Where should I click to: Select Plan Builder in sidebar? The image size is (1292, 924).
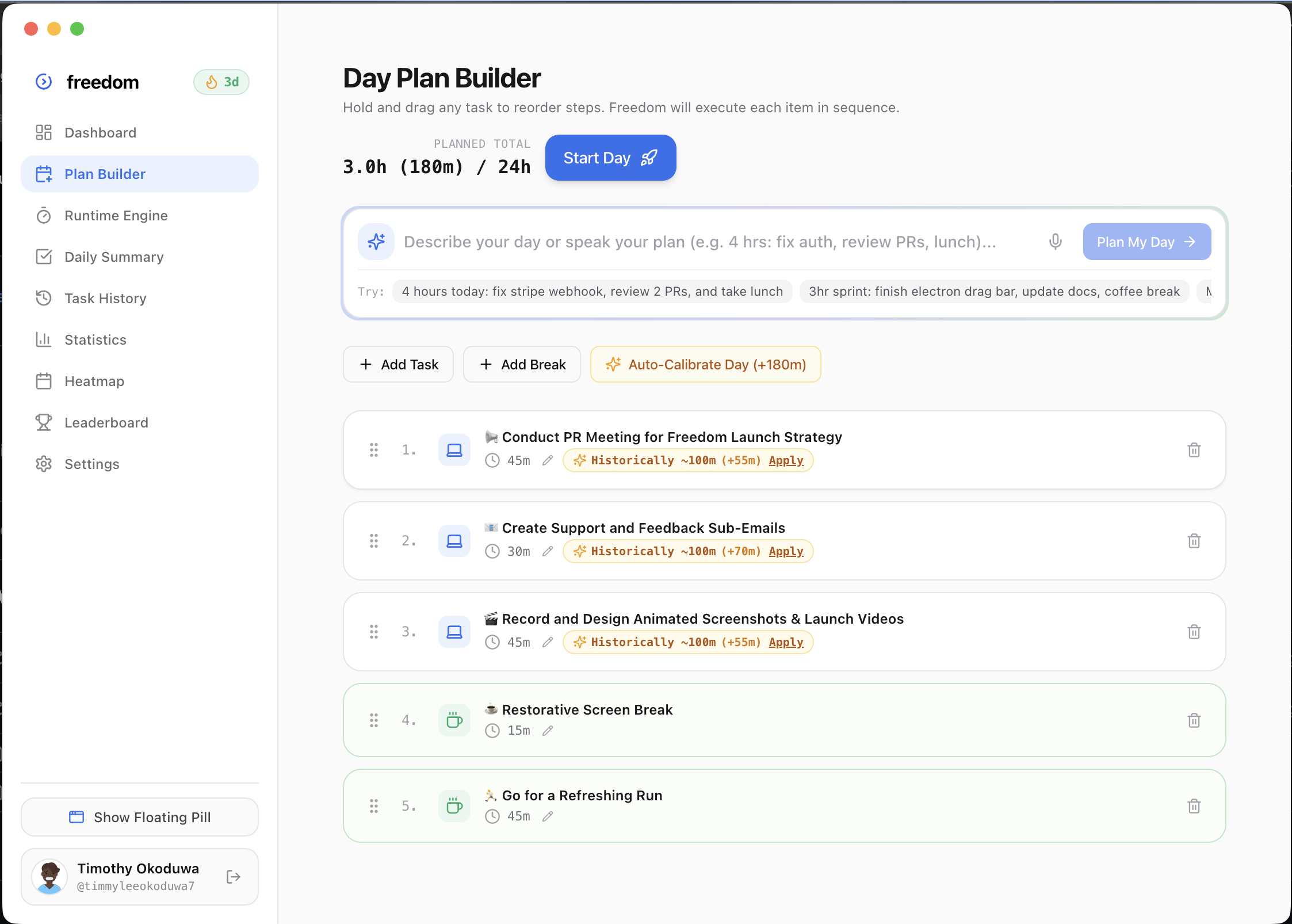[140, 174]
